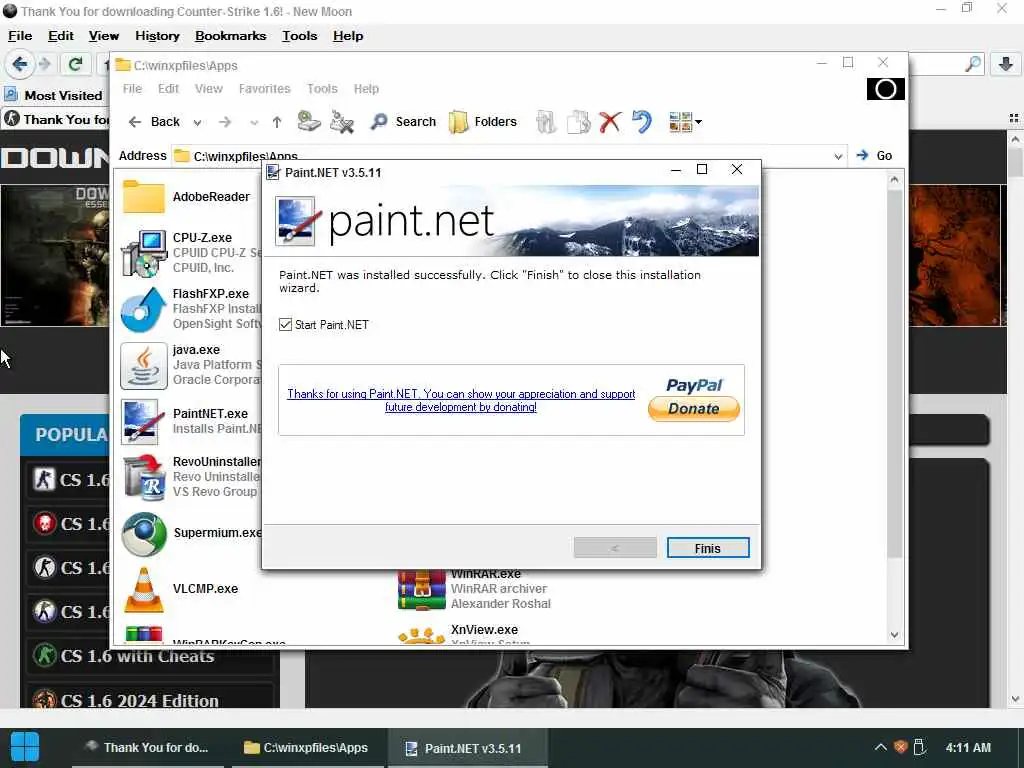The width and height of the screenshot is (1024, 768).
Task: Reload the page with the browser refresh icon
Action: (x=75, y=64)
